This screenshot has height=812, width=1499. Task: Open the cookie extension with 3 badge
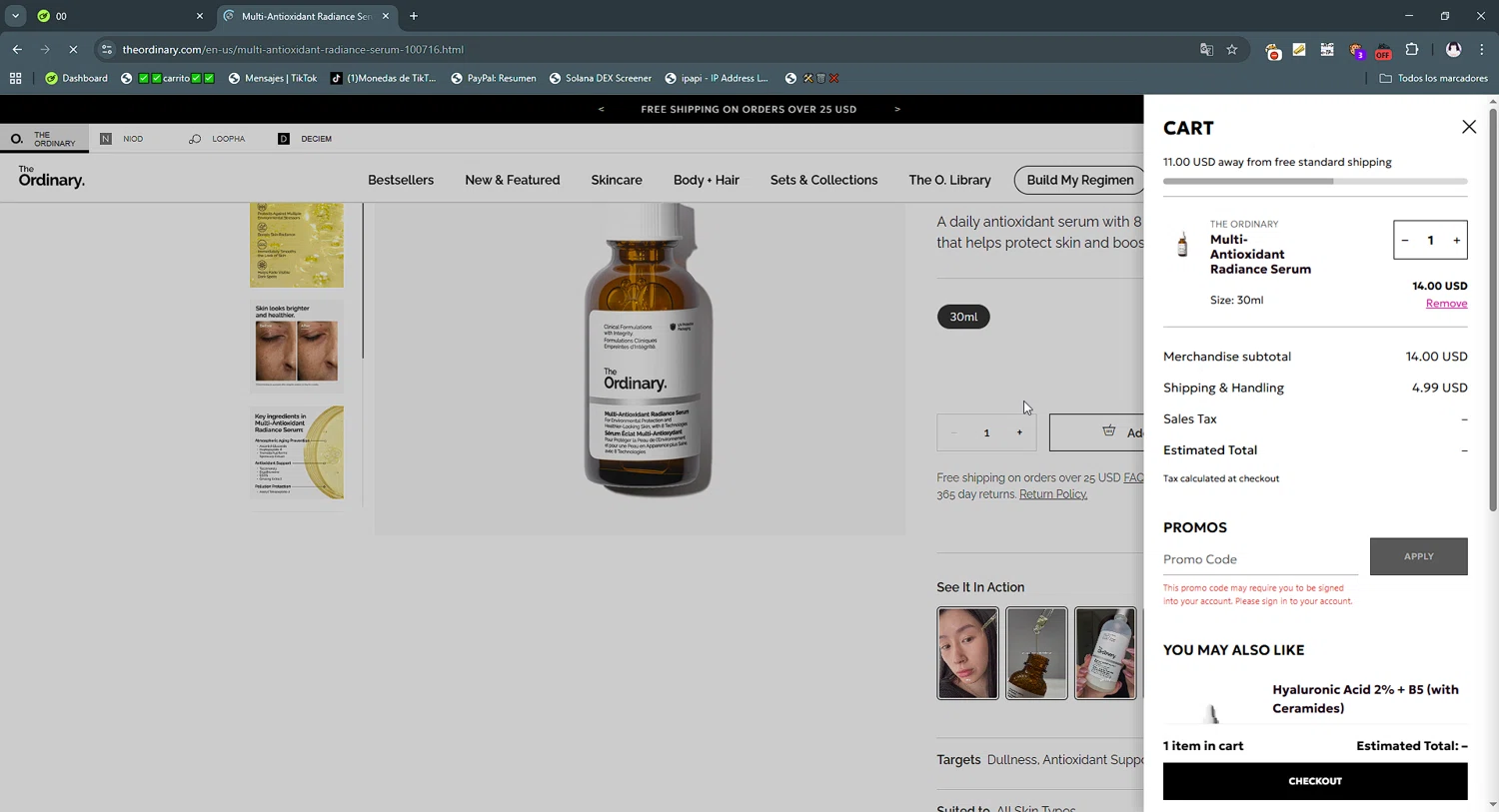click(x=1356, y=50)
